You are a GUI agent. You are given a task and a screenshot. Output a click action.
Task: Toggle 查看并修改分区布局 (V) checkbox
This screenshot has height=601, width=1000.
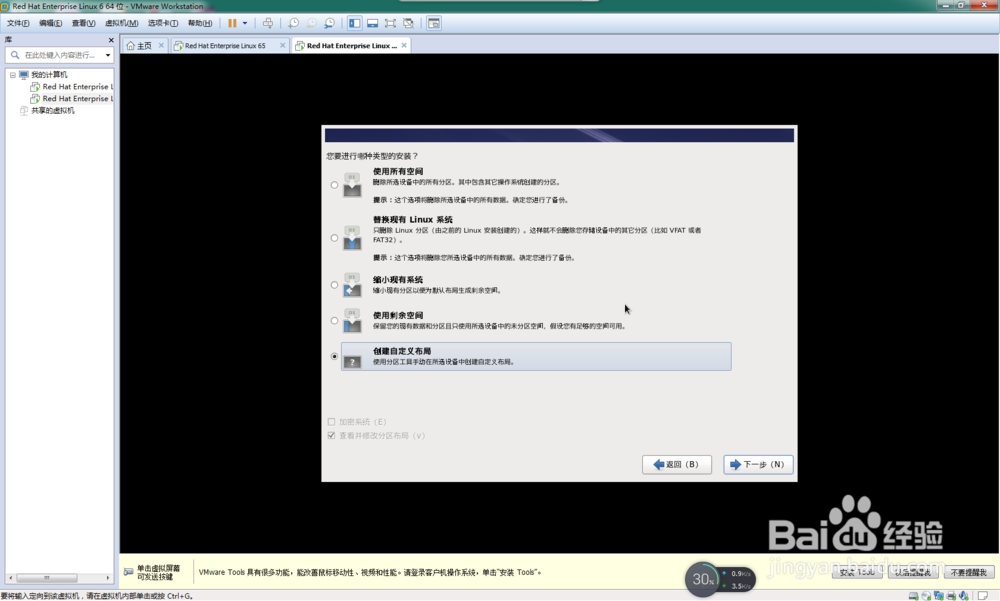click(x=331, y=436)
